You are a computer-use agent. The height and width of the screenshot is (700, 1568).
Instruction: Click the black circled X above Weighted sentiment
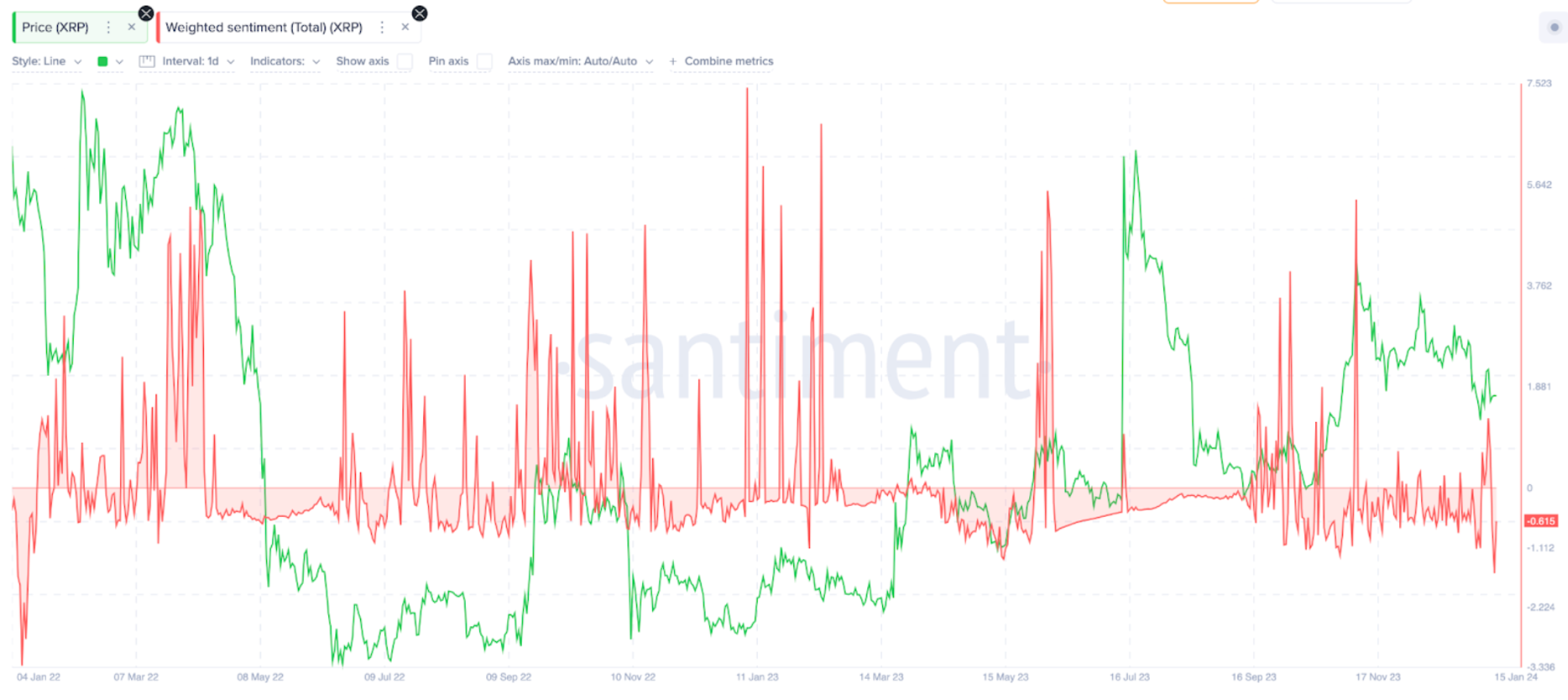point(420,13)
